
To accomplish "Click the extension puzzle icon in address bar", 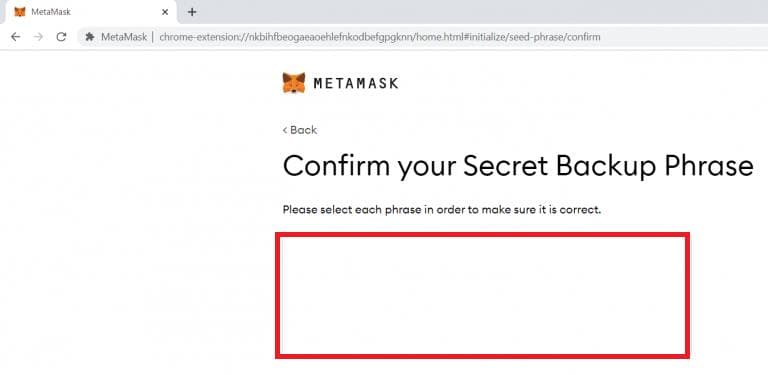I will 90,37.
